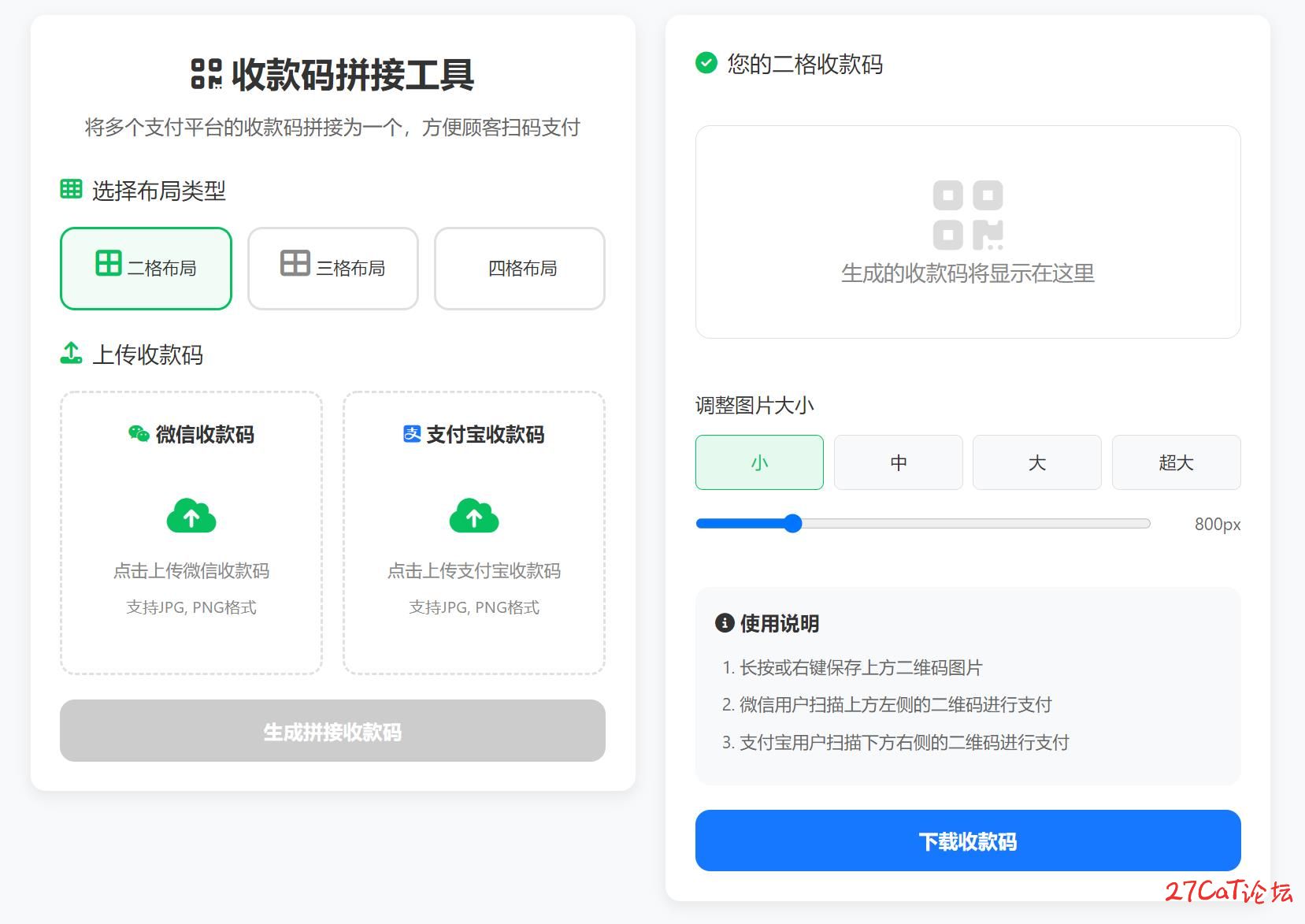Viewport: 1305px width, 924px height.
Task: Click the generated QR code preview placeholder
Action: click(968, 232)
